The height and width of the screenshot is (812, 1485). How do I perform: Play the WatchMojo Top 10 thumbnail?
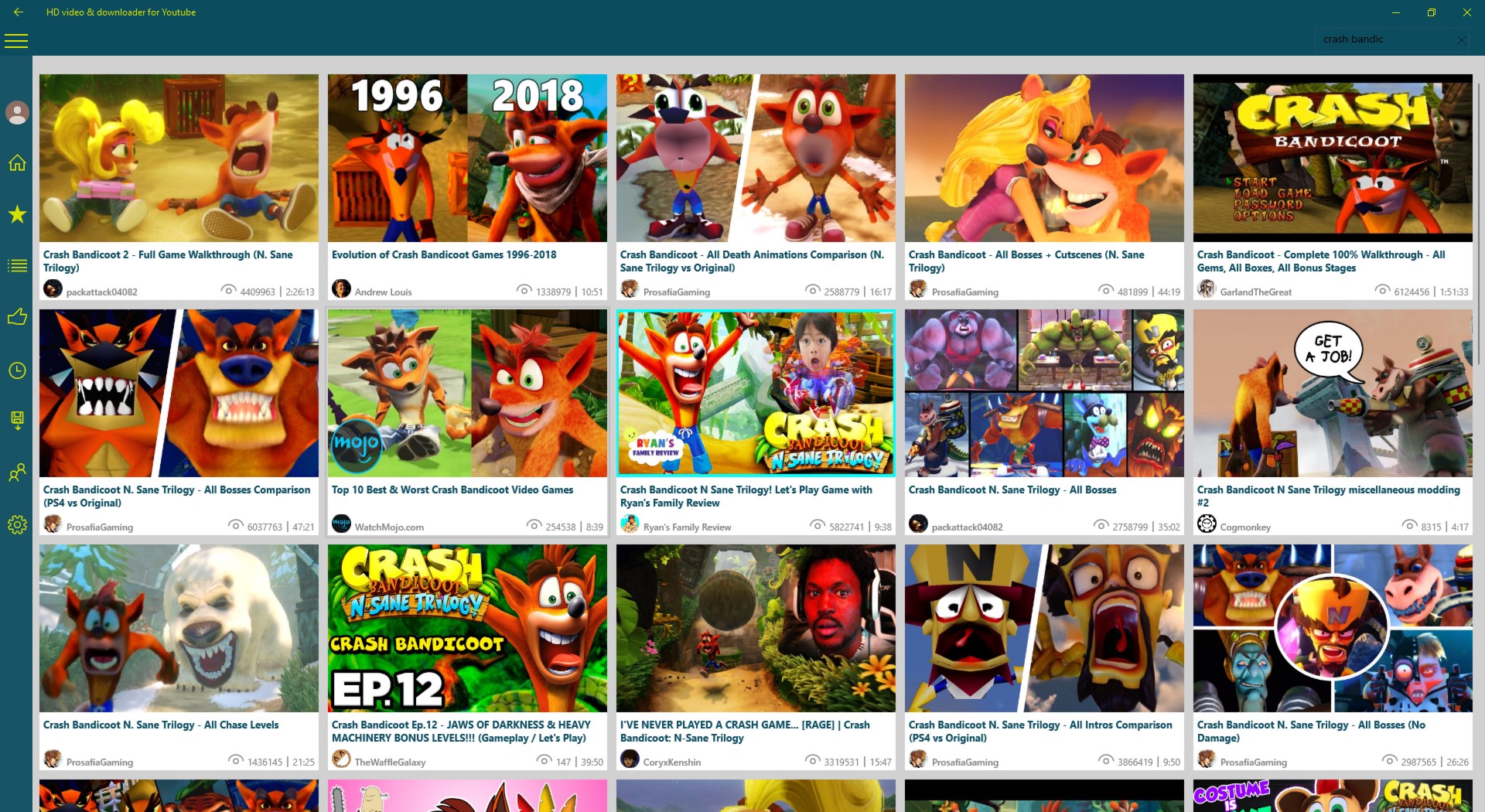pyautogui.click(x=467, y=394)
